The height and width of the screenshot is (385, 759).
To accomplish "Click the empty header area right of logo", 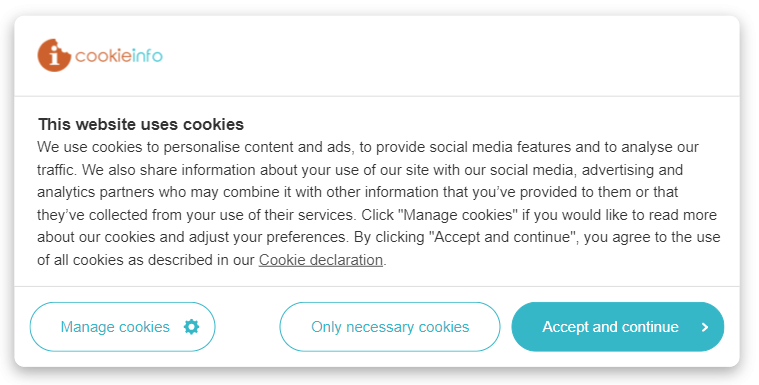I will pos(450,56).
